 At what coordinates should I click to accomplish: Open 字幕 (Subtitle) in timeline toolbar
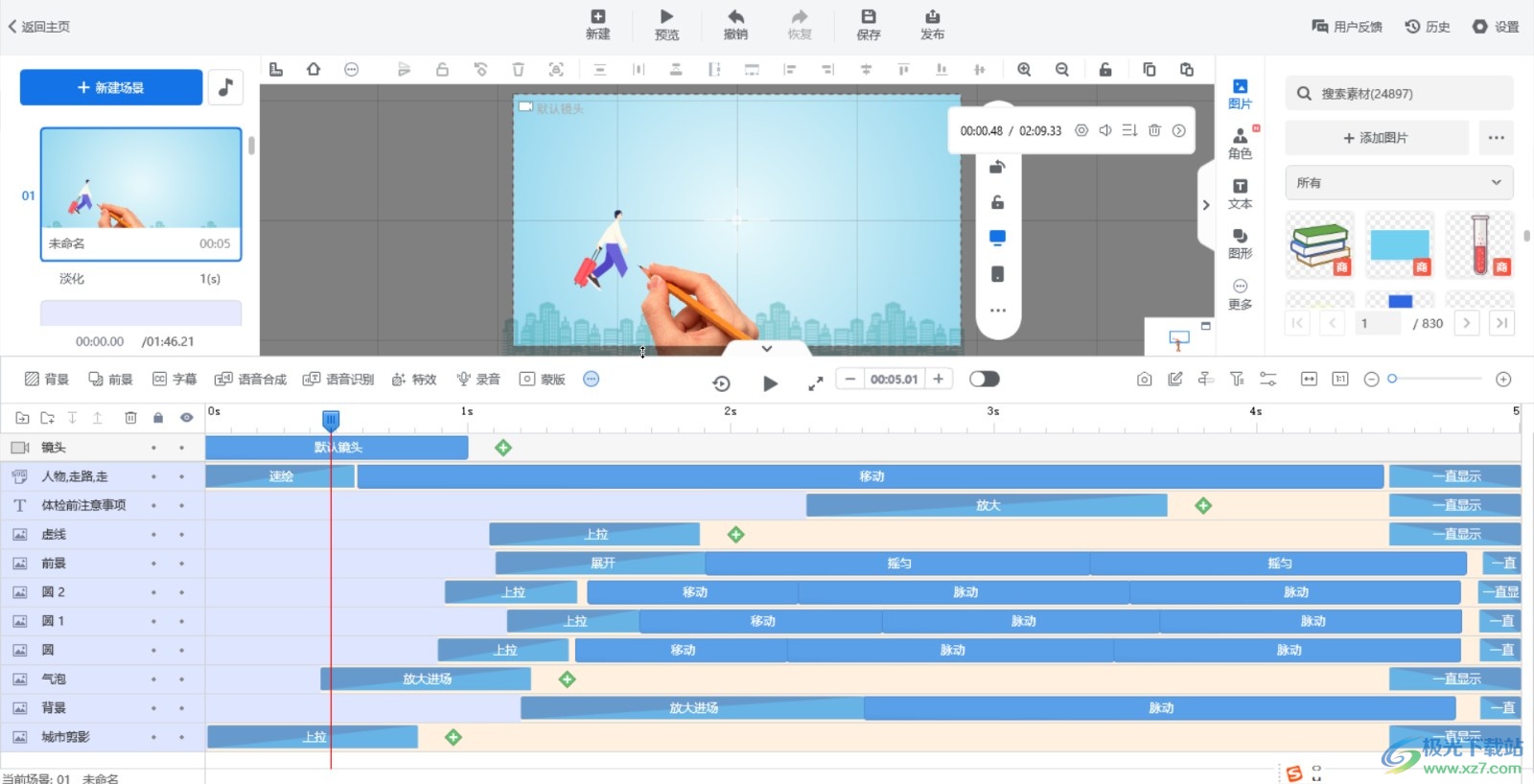[174, 380]
